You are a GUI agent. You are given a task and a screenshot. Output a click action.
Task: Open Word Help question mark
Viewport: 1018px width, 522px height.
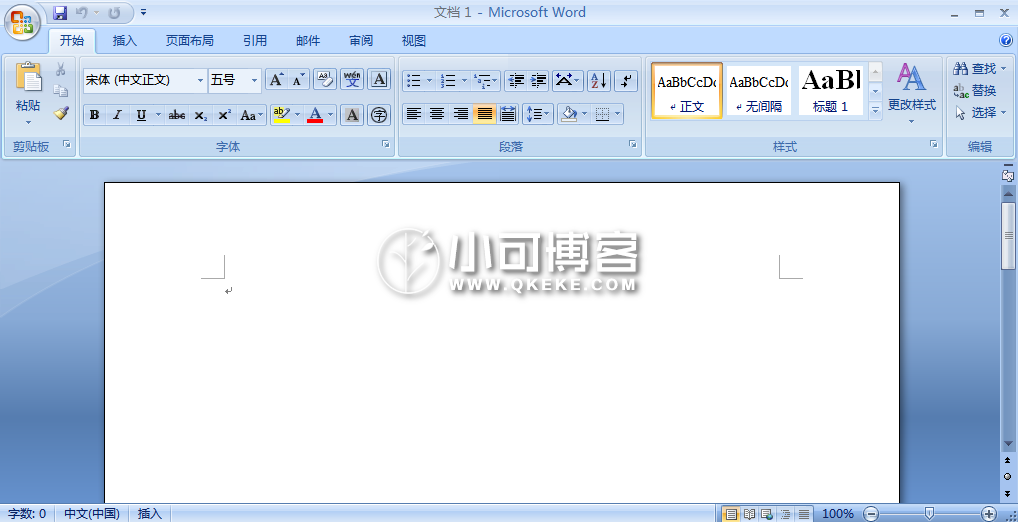pyautogui.click(x=1006, y=40)
